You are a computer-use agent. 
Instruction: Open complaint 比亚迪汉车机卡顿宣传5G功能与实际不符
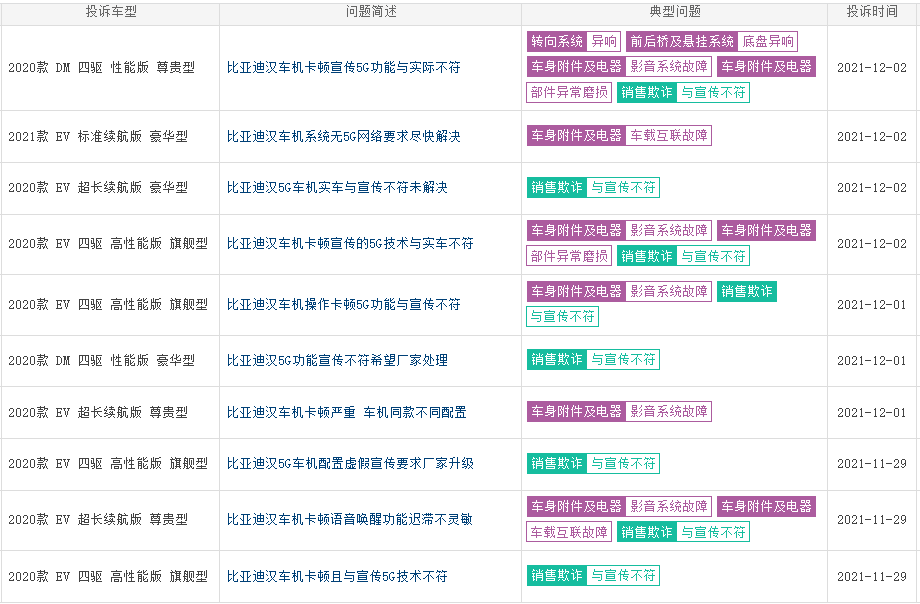point(343,68)
